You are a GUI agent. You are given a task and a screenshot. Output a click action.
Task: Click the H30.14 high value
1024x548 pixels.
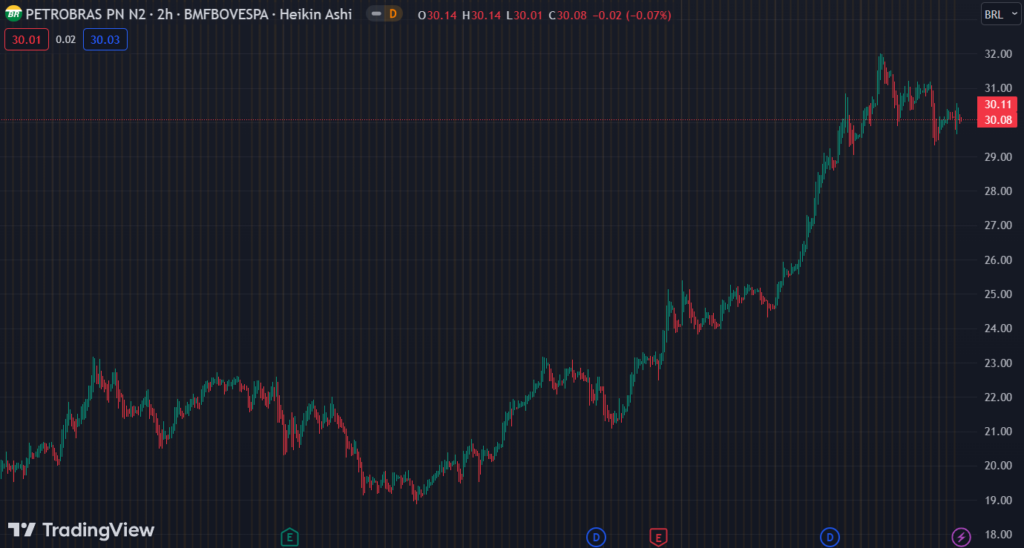(x=481, y=14)
